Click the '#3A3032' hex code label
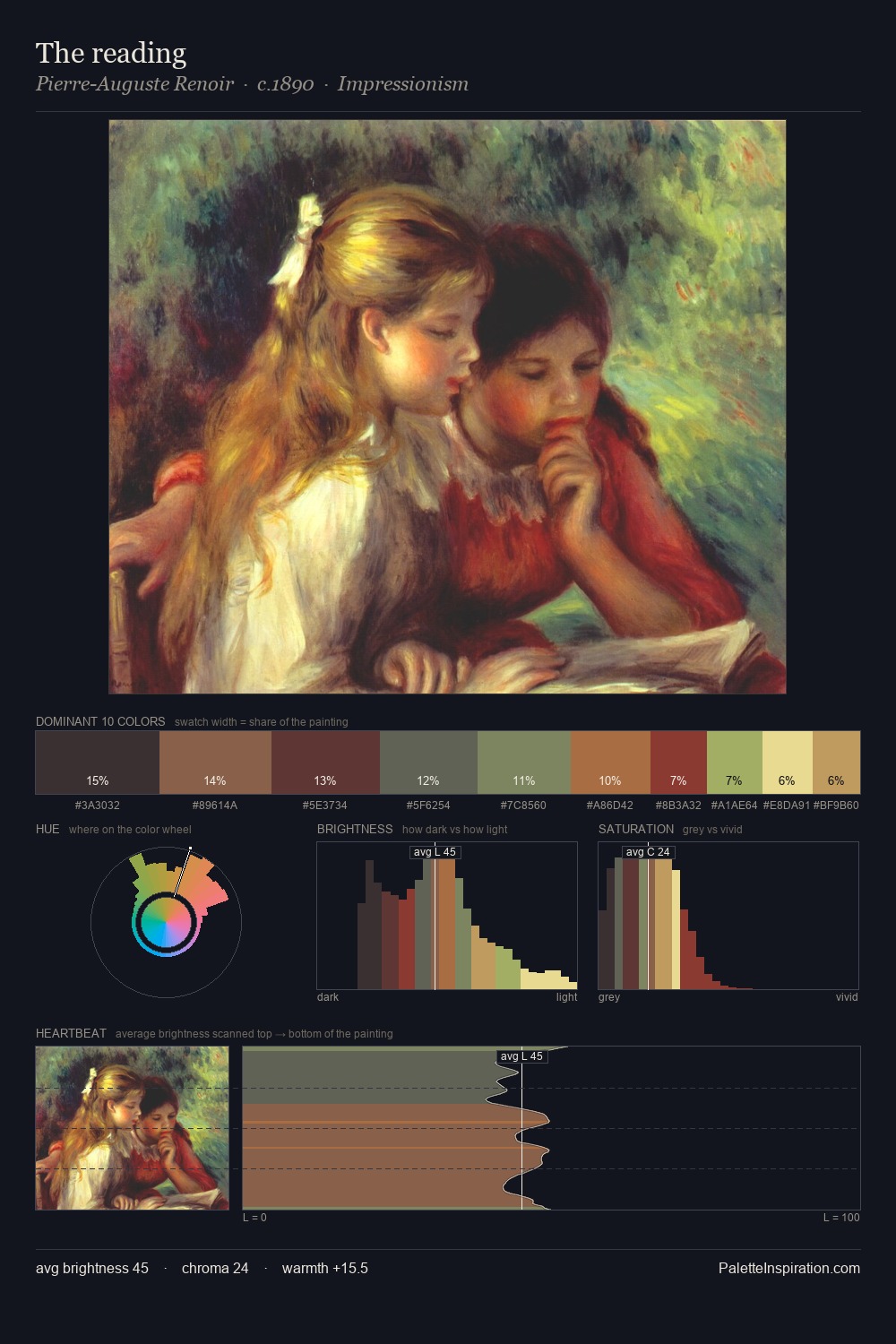 tap(98, 805)
